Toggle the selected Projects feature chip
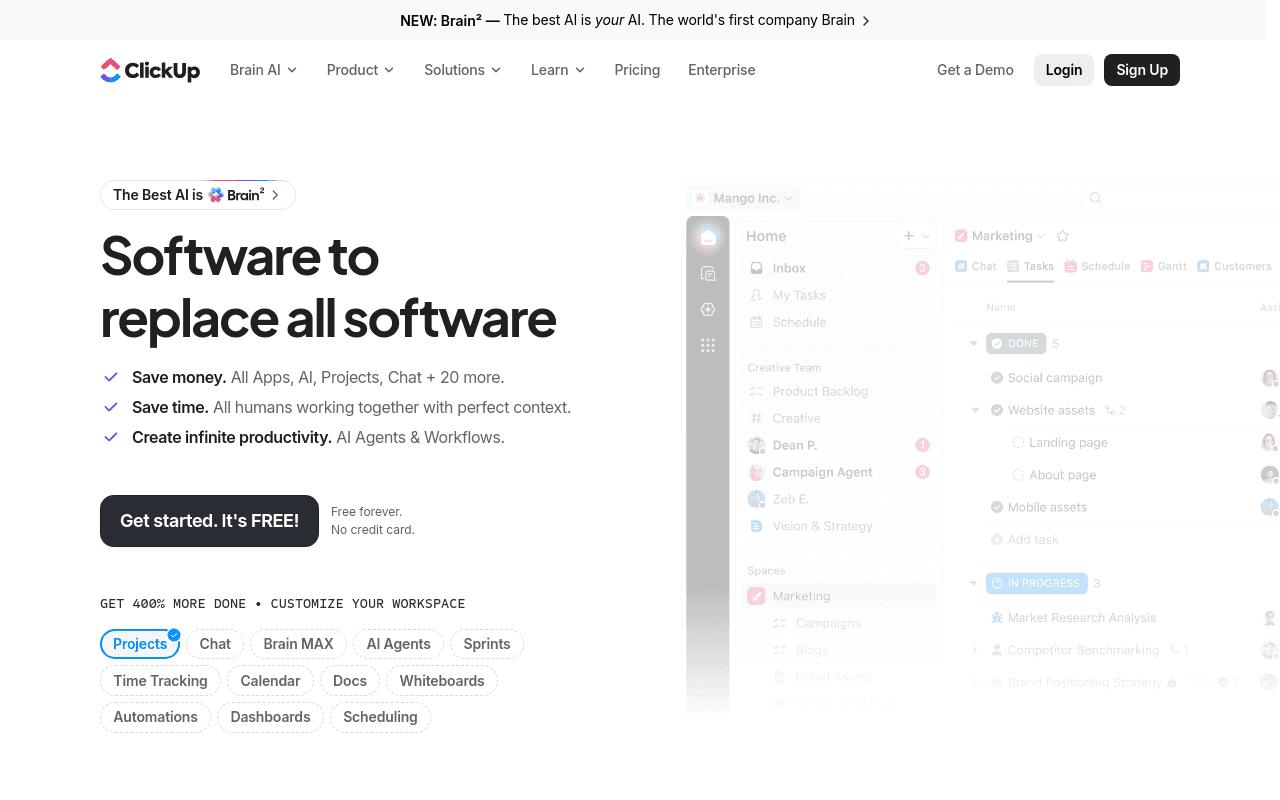This screenshot has height=800, width=1280. [140, 644]
